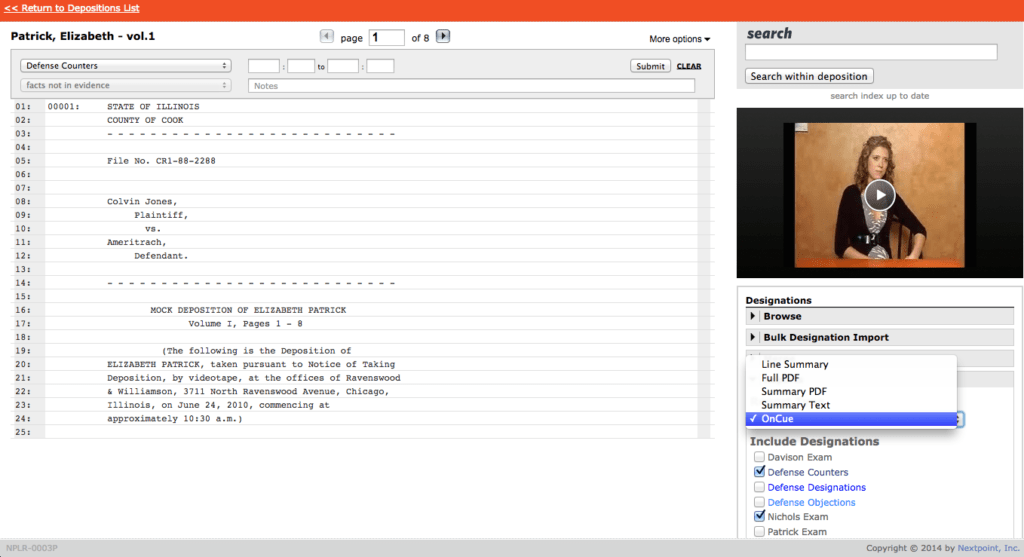This screenshot has height=557, width=1024.
Task: Open the facts not in evidence dropdown
Action: 126,86
